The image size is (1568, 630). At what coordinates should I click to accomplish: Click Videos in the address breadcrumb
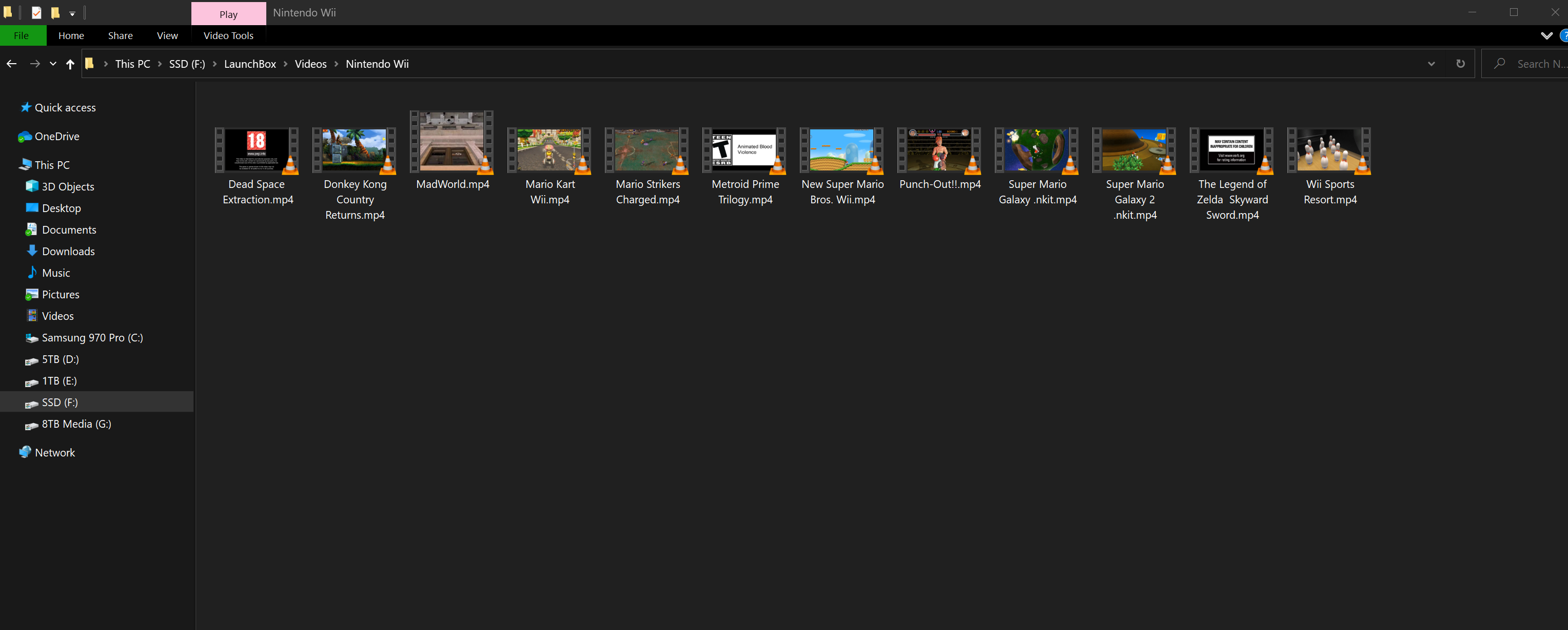[310, 64]
